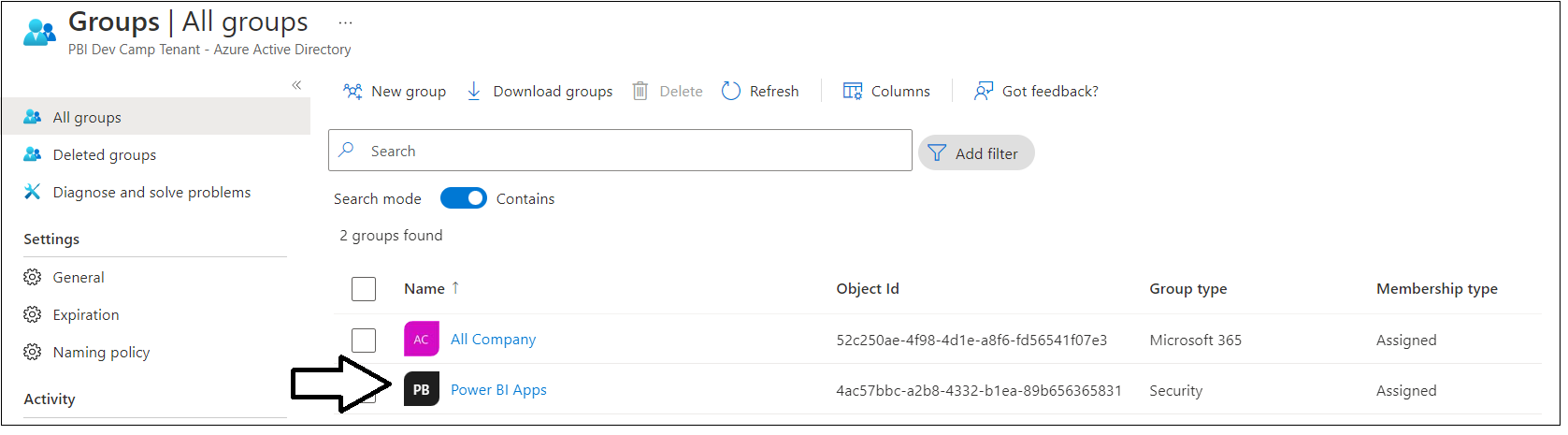Click the New group button
This screenshot has width=1568, height=435.
395,91
